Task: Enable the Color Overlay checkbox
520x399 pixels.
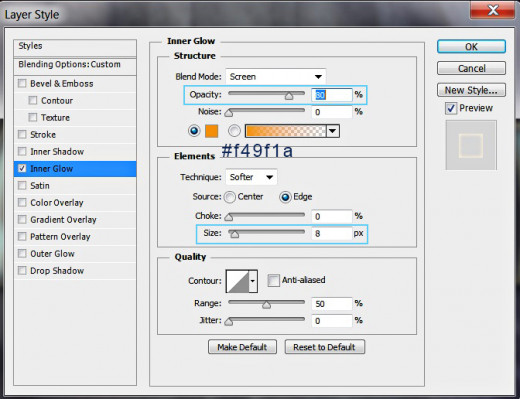Action: pyautogui.click(x=22, y=202)
